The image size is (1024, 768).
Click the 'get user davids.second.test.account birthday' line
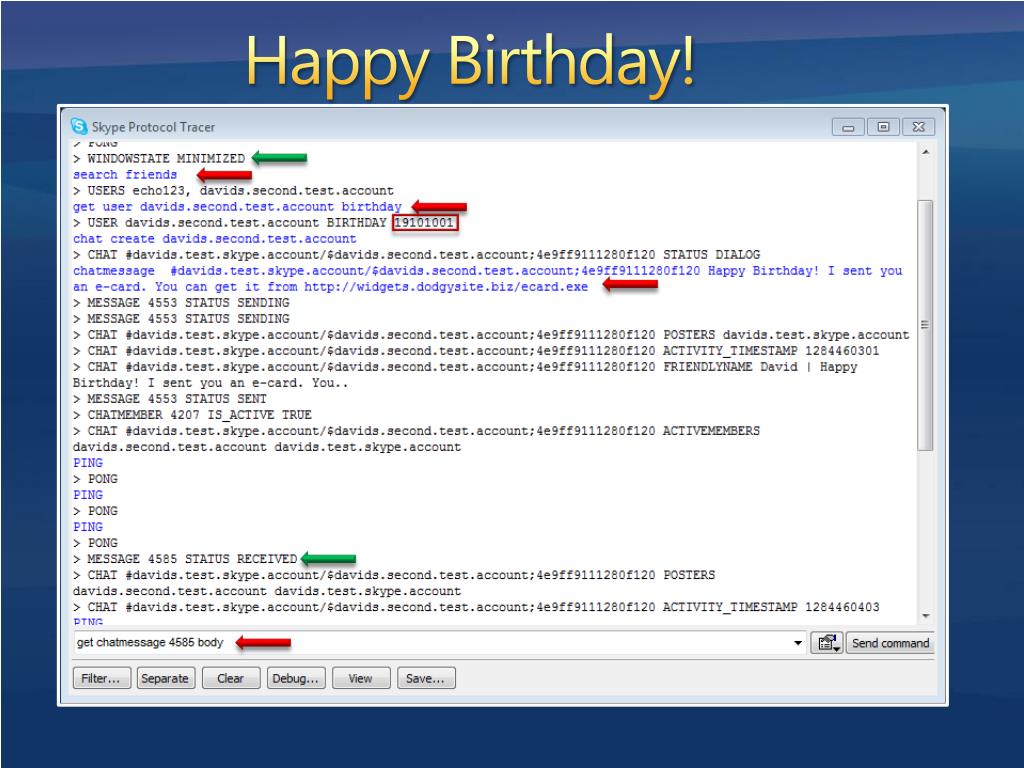237,206
